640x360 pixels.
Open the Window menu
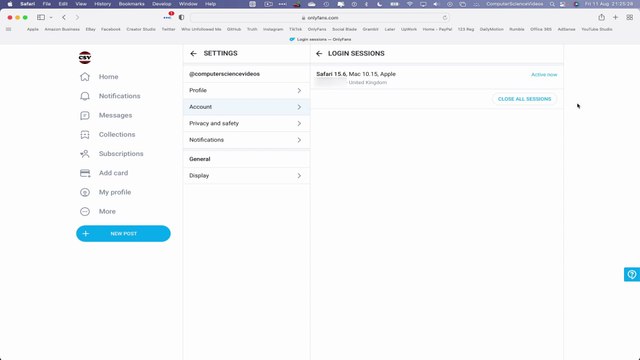click(x=188, y=4)
